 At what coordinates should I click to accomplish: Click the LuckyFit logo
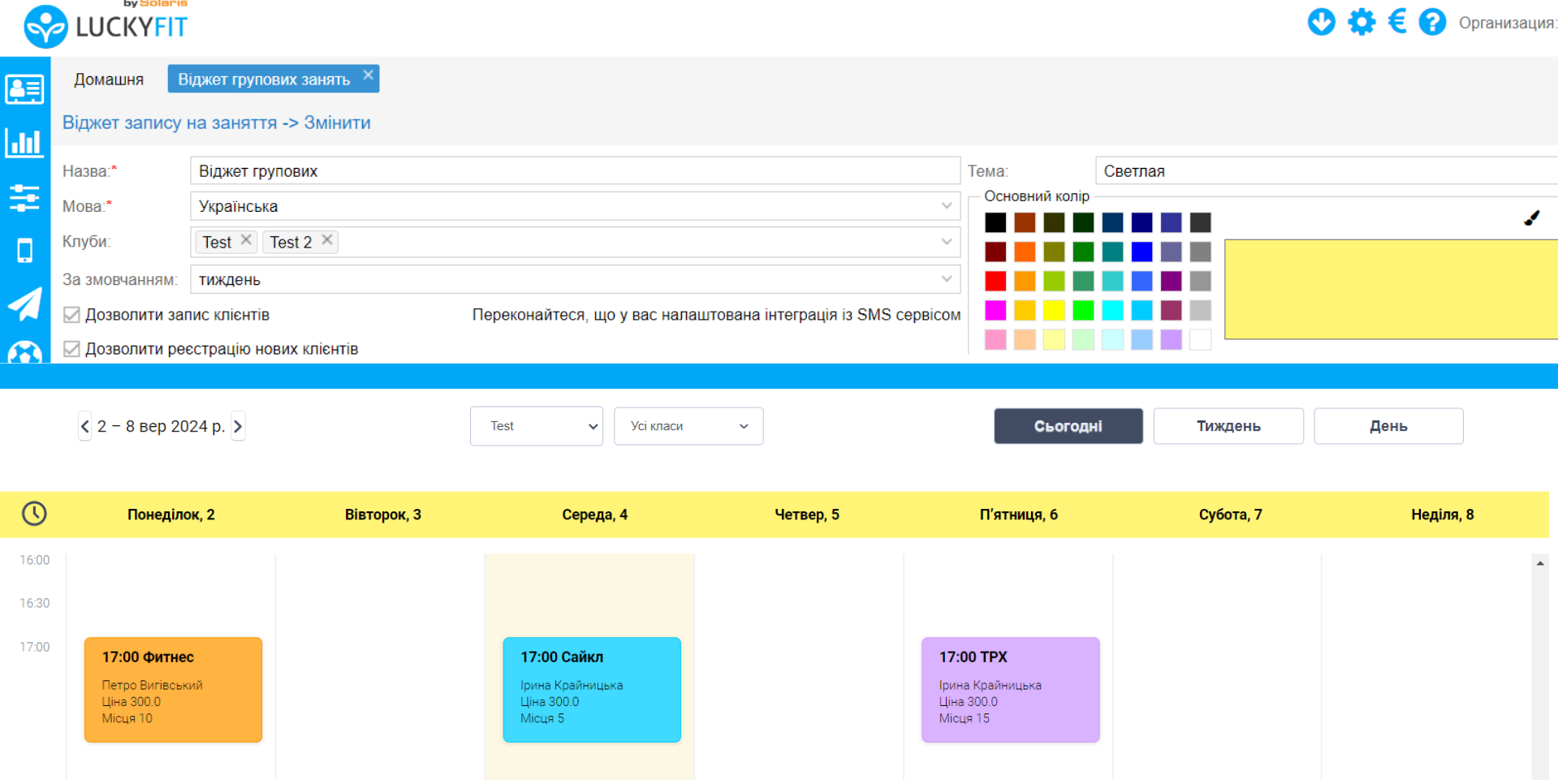(x=106, y=26)
